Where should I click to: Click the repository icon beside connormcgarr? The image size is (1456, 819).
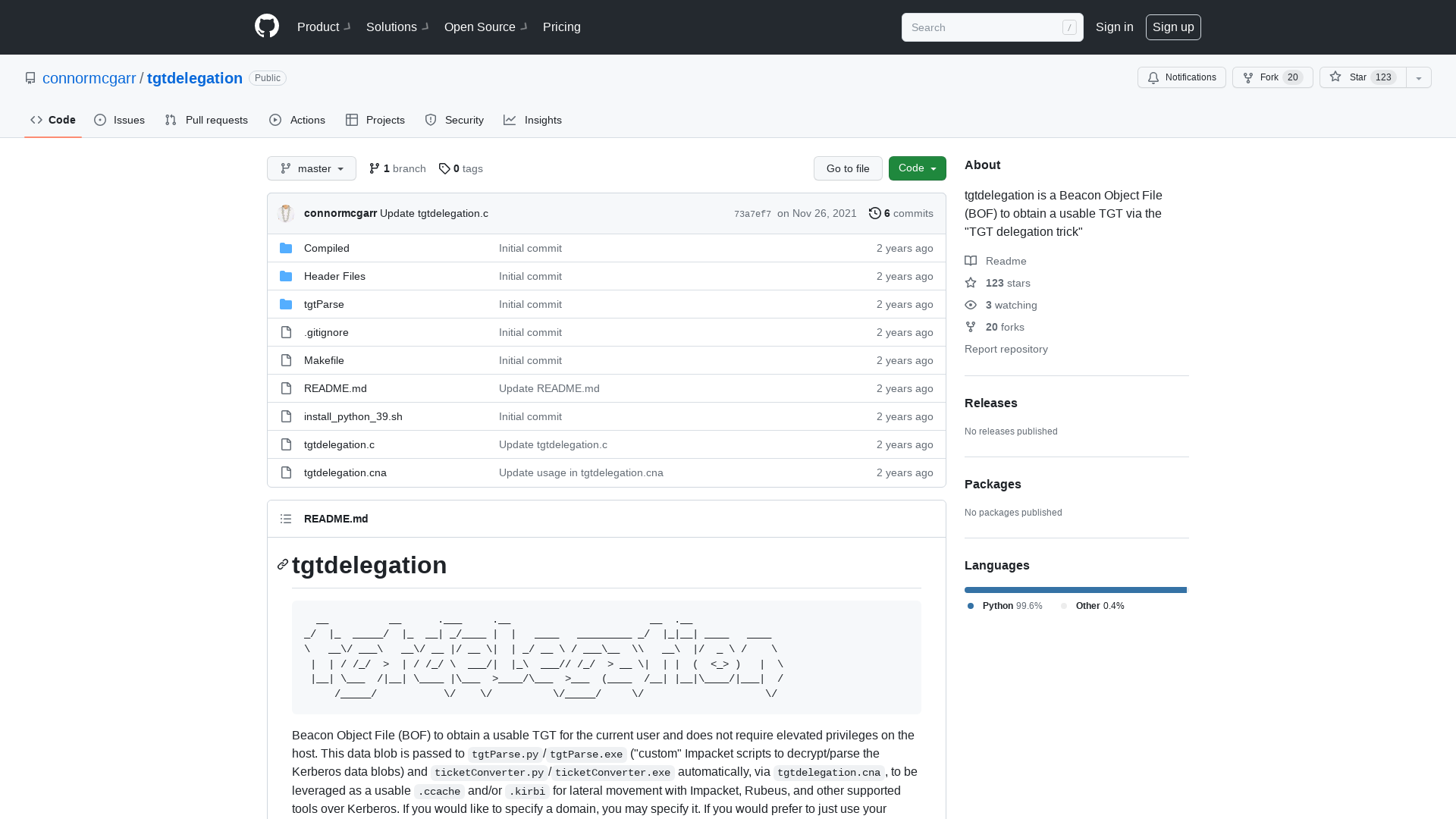pyautogui.click(x=30, y=78)
